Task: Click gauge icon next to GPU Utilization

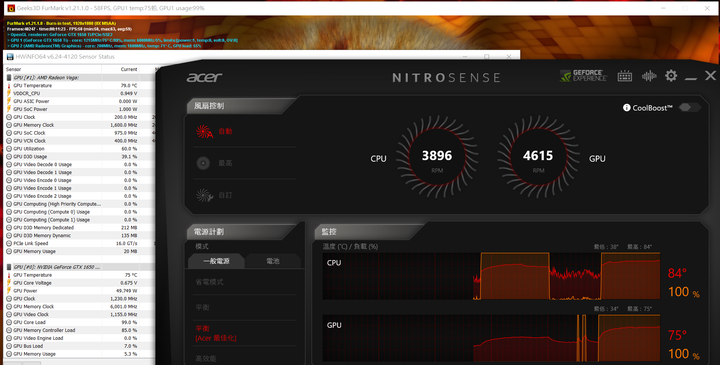Action: [9, 149]
